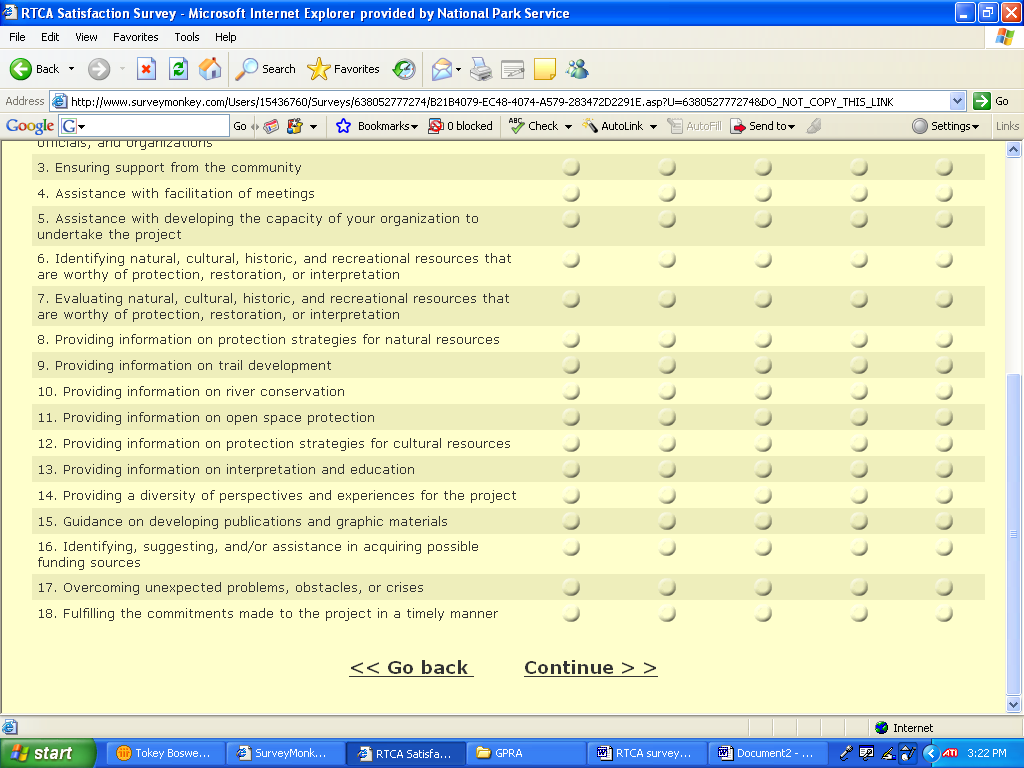The width and height of the screenshot is (1024, 768).
Task: Go to the Home page icon
Action: tap(210, 69)
